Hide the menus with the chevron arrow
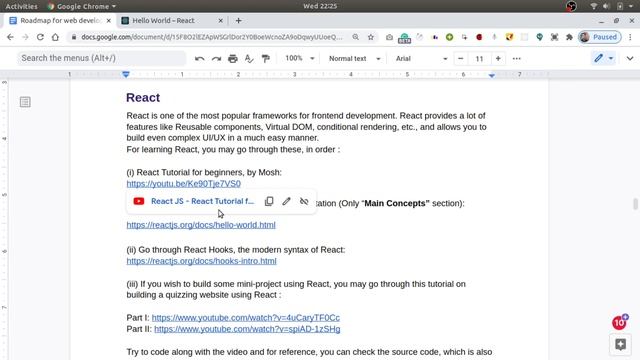 tap(630, 58)
